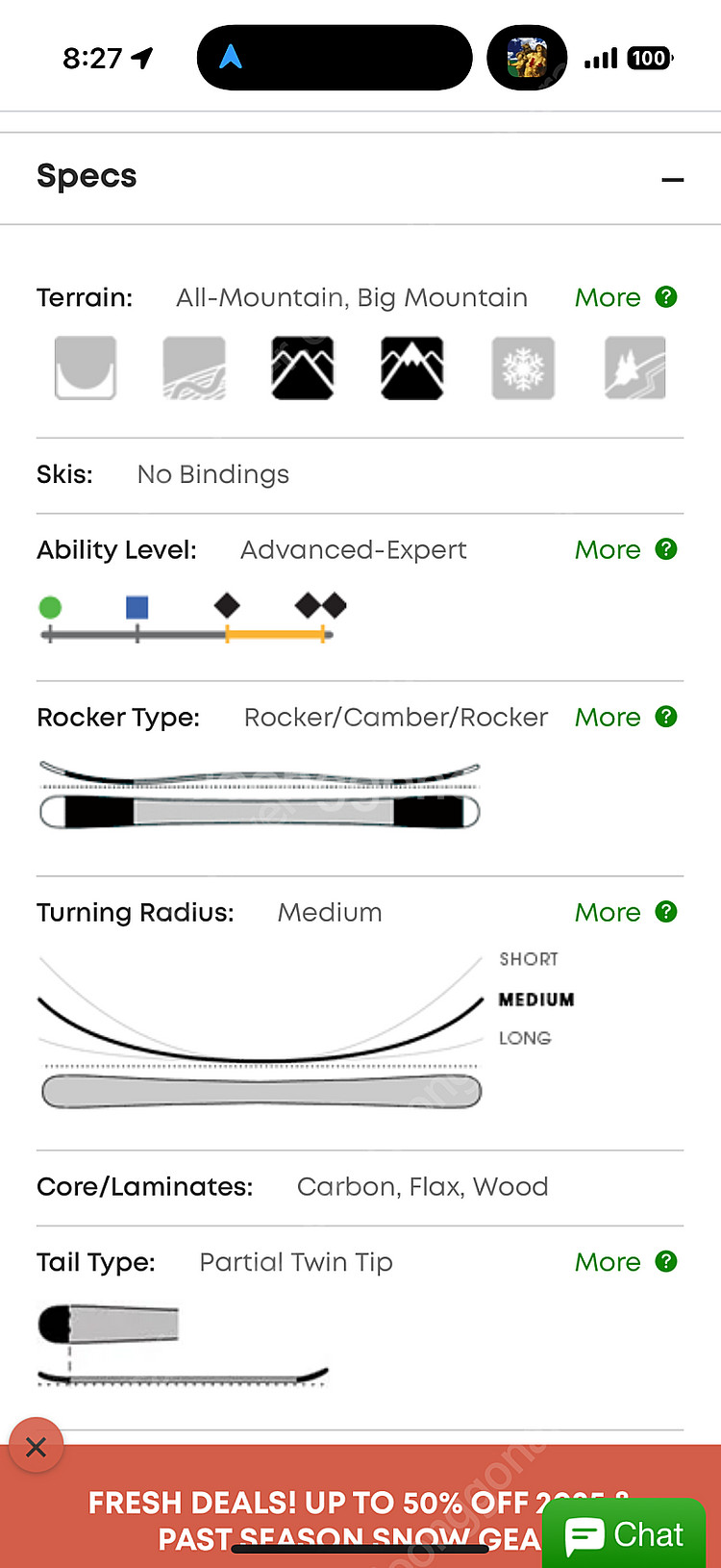Click the groomed carving terrain icon
This screenshot has height=1568, width=721.
point(194,367)
